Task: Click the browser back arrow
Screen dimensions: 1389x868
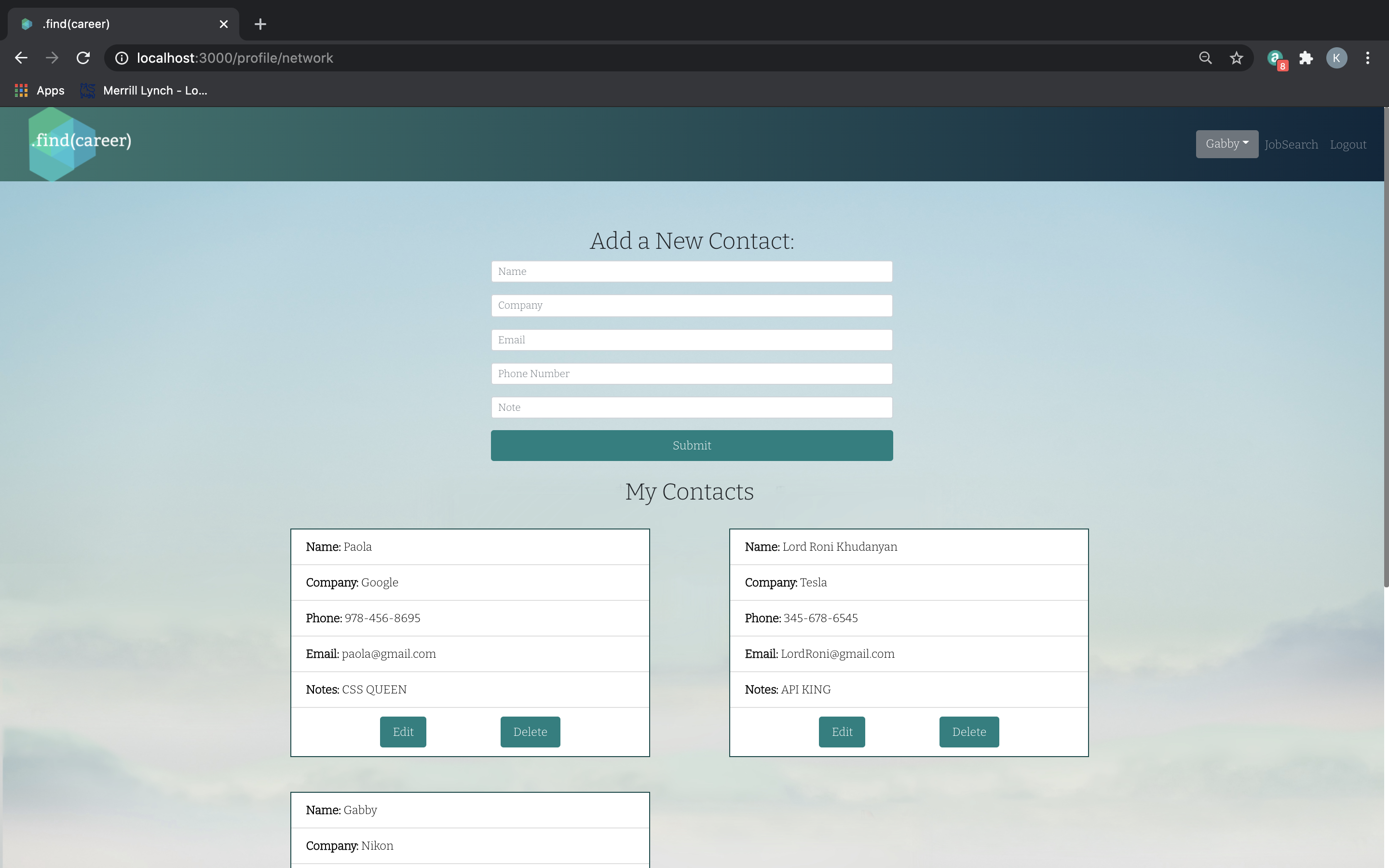Action: (x=21, y=58)
